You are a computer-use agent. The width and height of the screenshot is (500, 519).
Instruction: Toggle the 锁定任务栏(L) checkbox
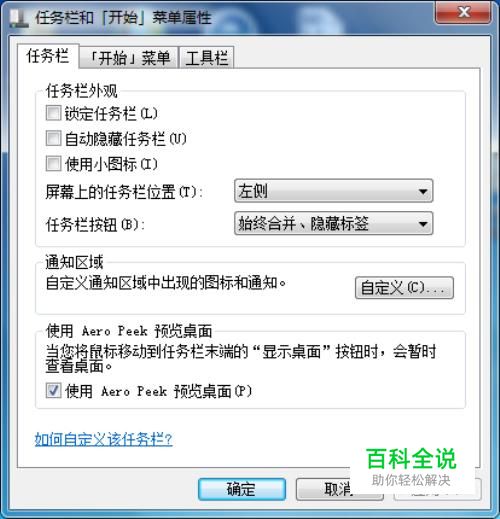pyautogui.click(x=53, y=113)
